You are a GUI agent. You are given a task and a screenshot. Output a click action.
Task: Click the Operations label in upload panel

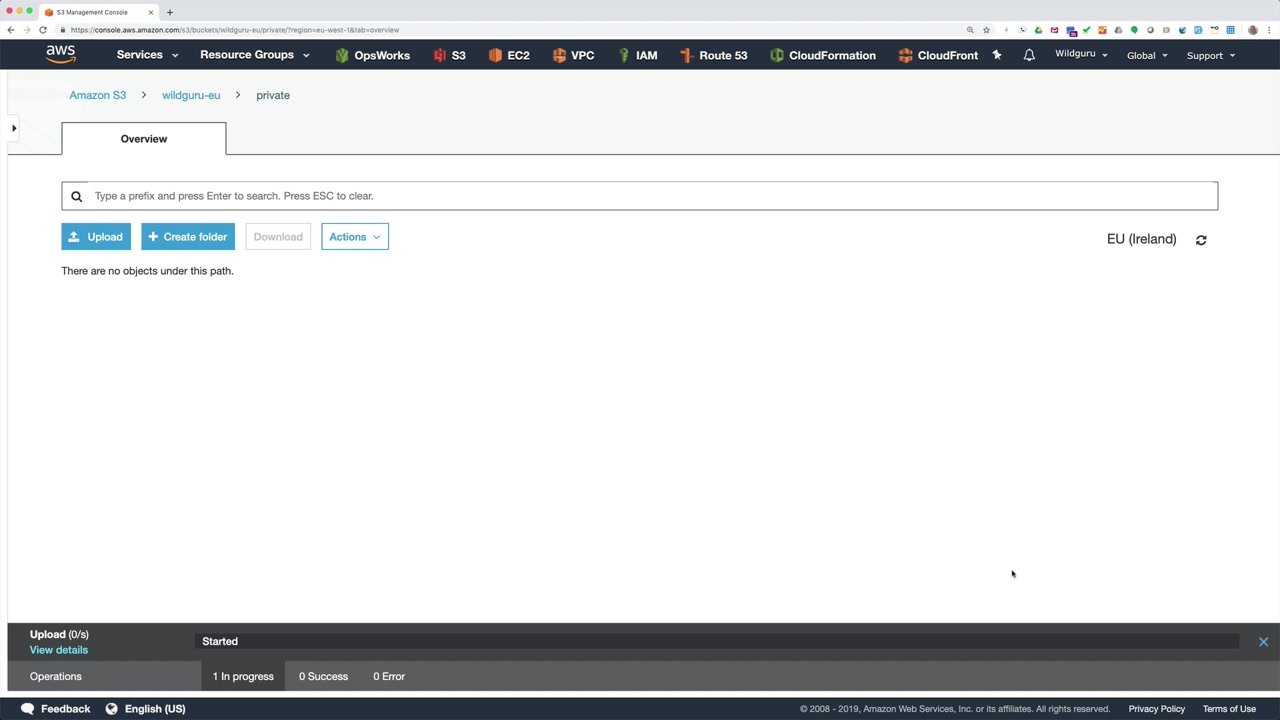pos(56,677)
